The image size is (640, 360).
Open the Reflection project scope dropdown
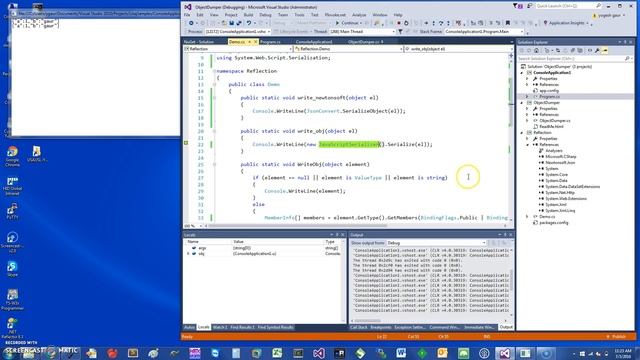click(x=238, y=49)
